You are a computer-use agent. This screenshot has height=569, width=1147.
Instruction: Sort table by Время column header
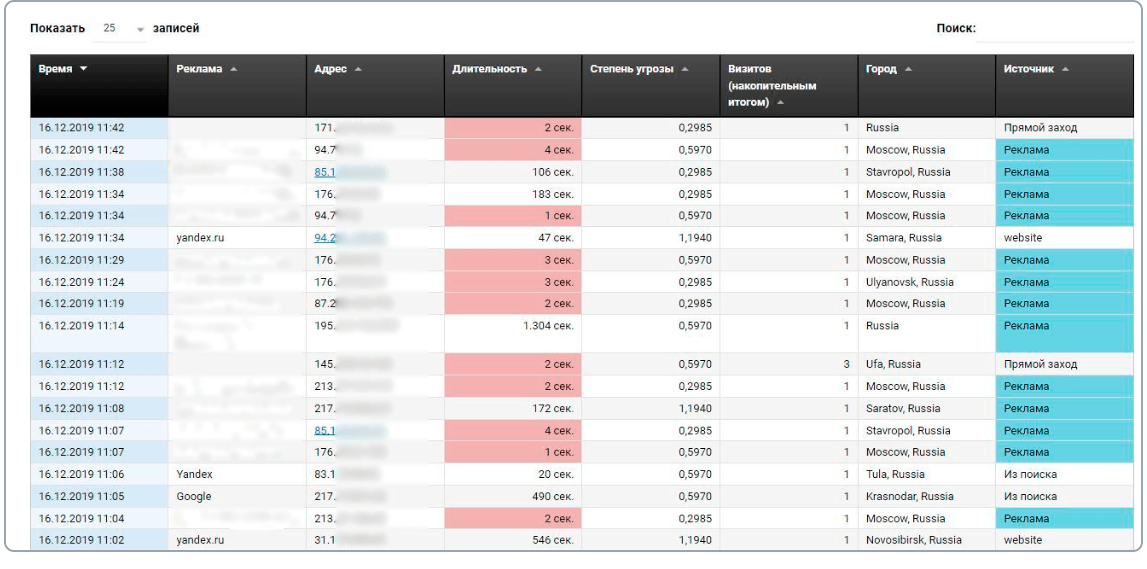(99, 86)
